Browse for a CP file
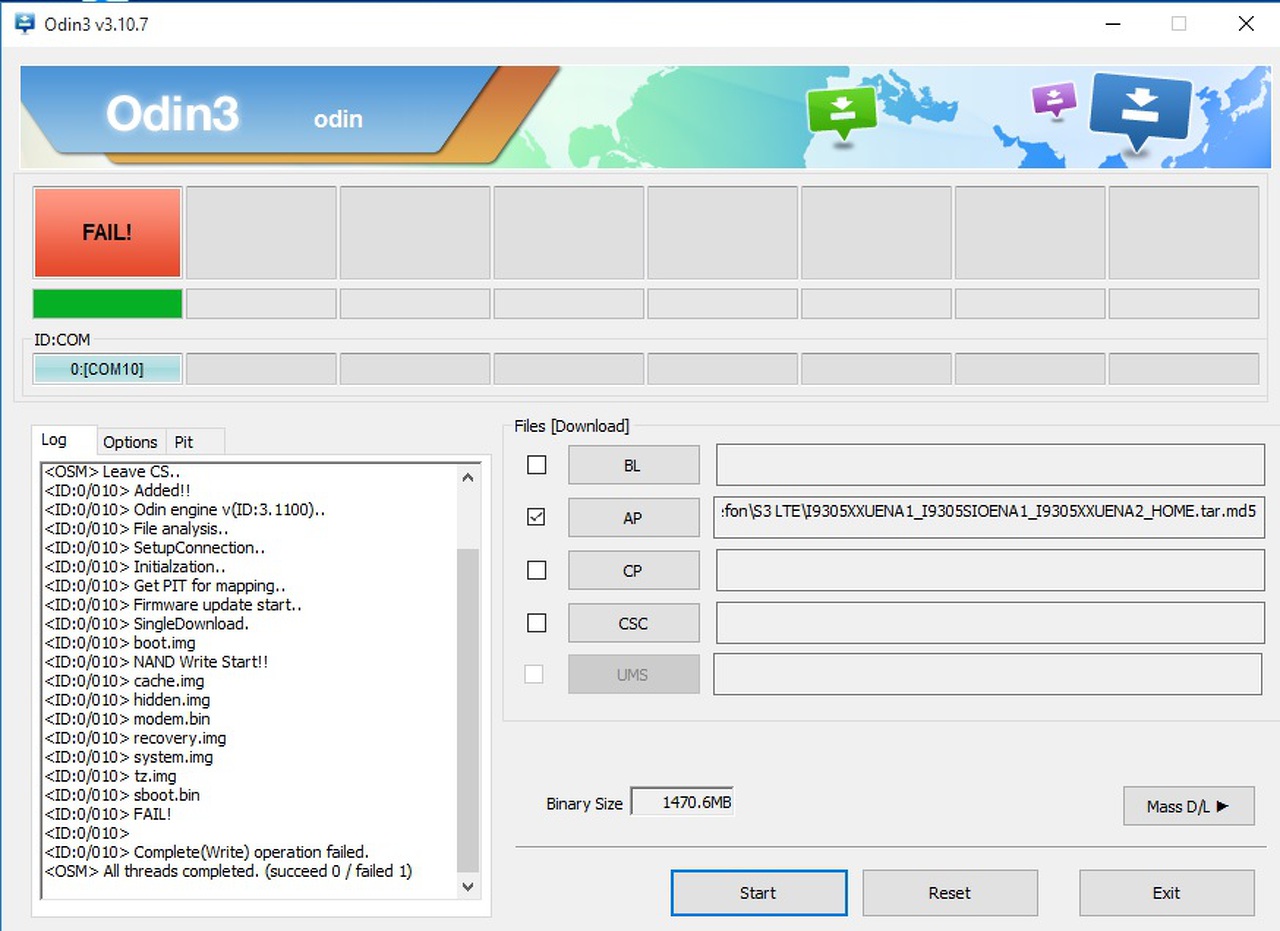Viewport: 1280px width, 931px height. (634, 571)
